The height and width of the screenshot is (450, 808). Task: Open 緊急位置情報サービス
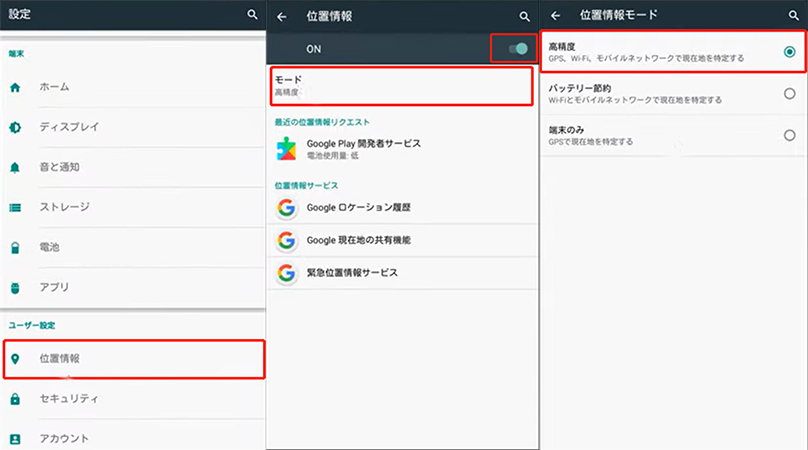[402, 273]
